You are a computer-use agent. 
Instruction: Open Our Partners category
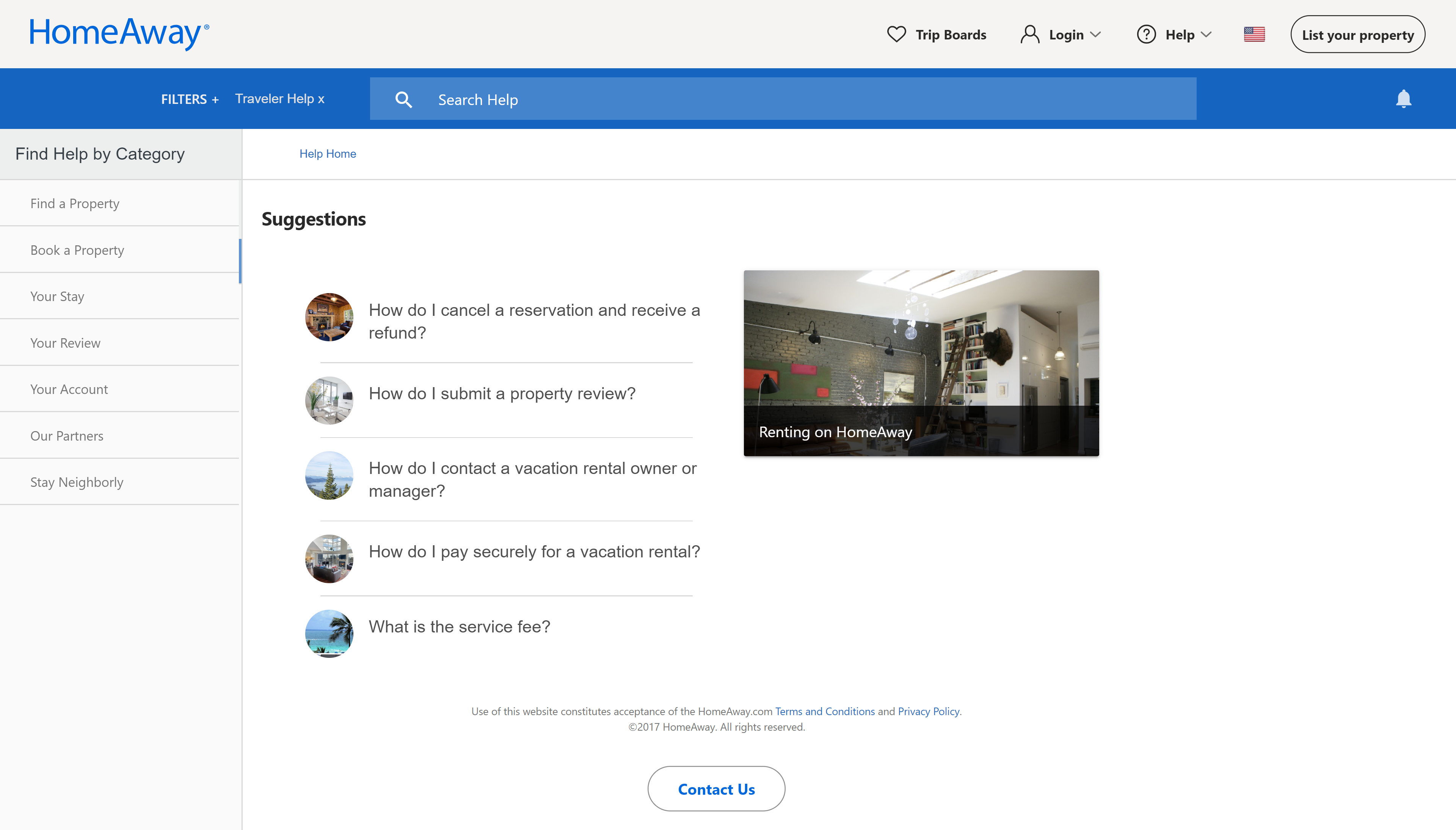click(120, 436)
